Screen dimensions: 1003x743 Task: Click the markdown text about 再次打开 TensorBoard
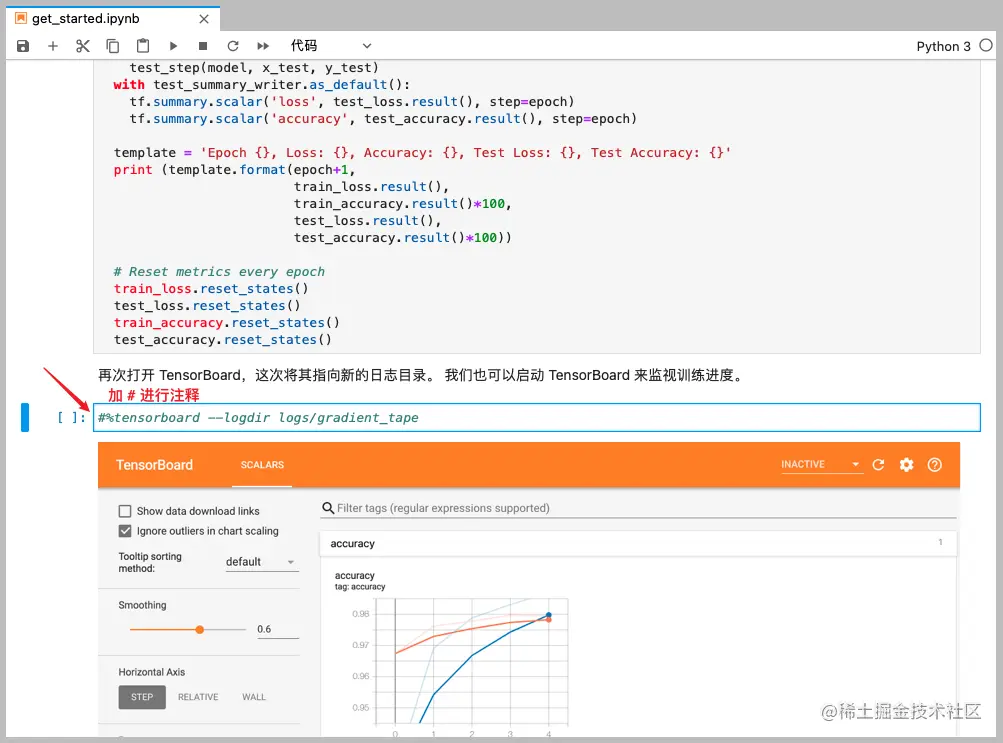pyautogui.click(x=422, y=375)
